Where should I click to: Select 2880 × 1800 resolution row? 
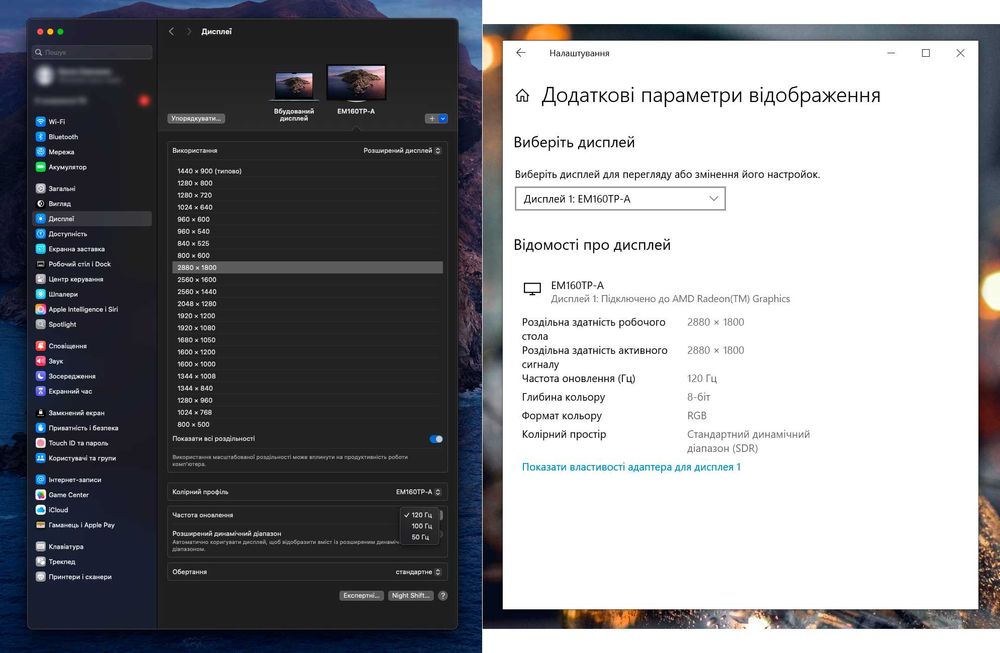coord(307,268)
